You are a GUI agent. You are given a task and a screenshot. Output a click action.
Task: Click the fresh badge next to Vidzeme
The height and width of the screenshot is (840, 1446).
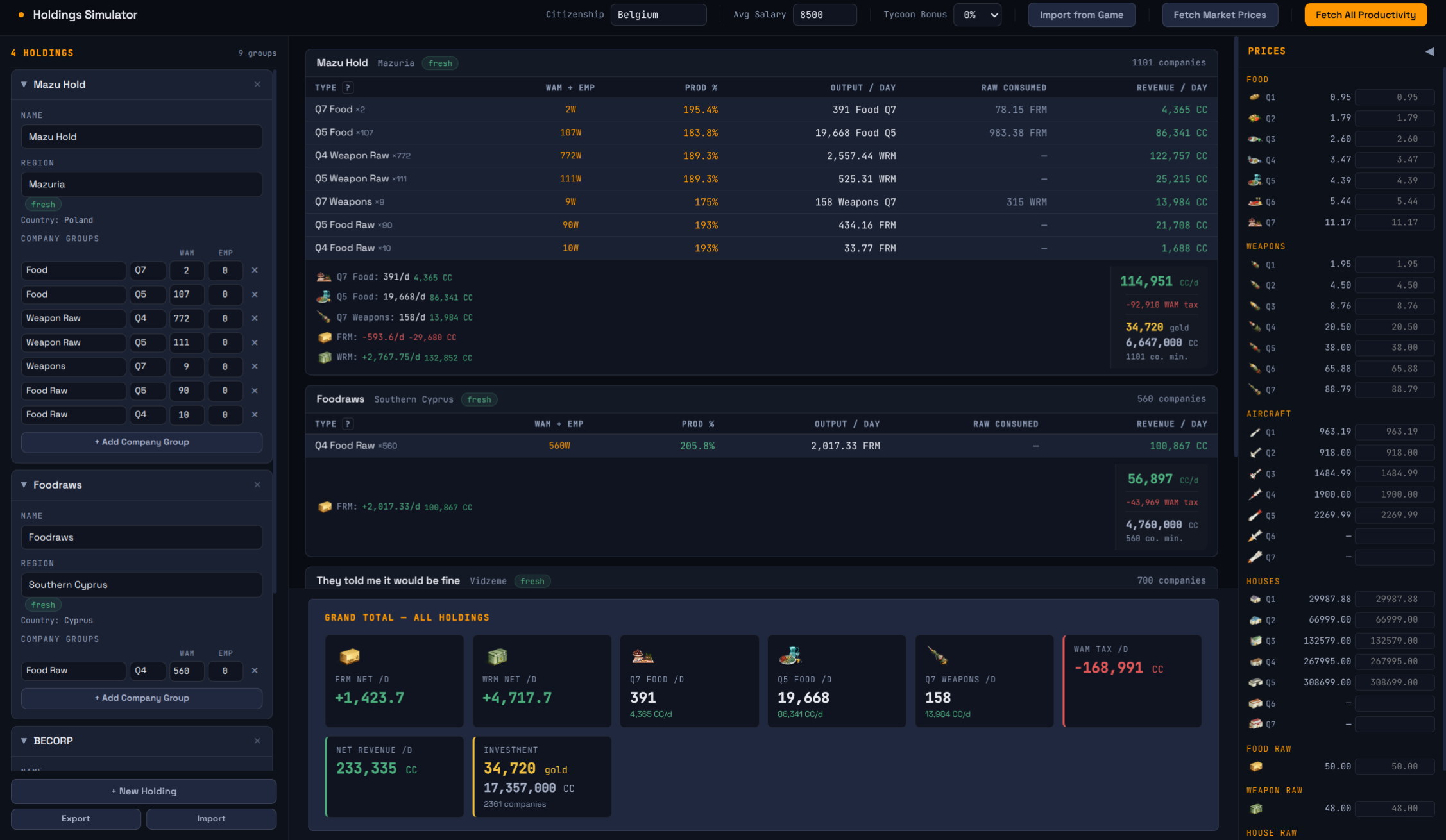pyautogui.click(x=532, y=581)
